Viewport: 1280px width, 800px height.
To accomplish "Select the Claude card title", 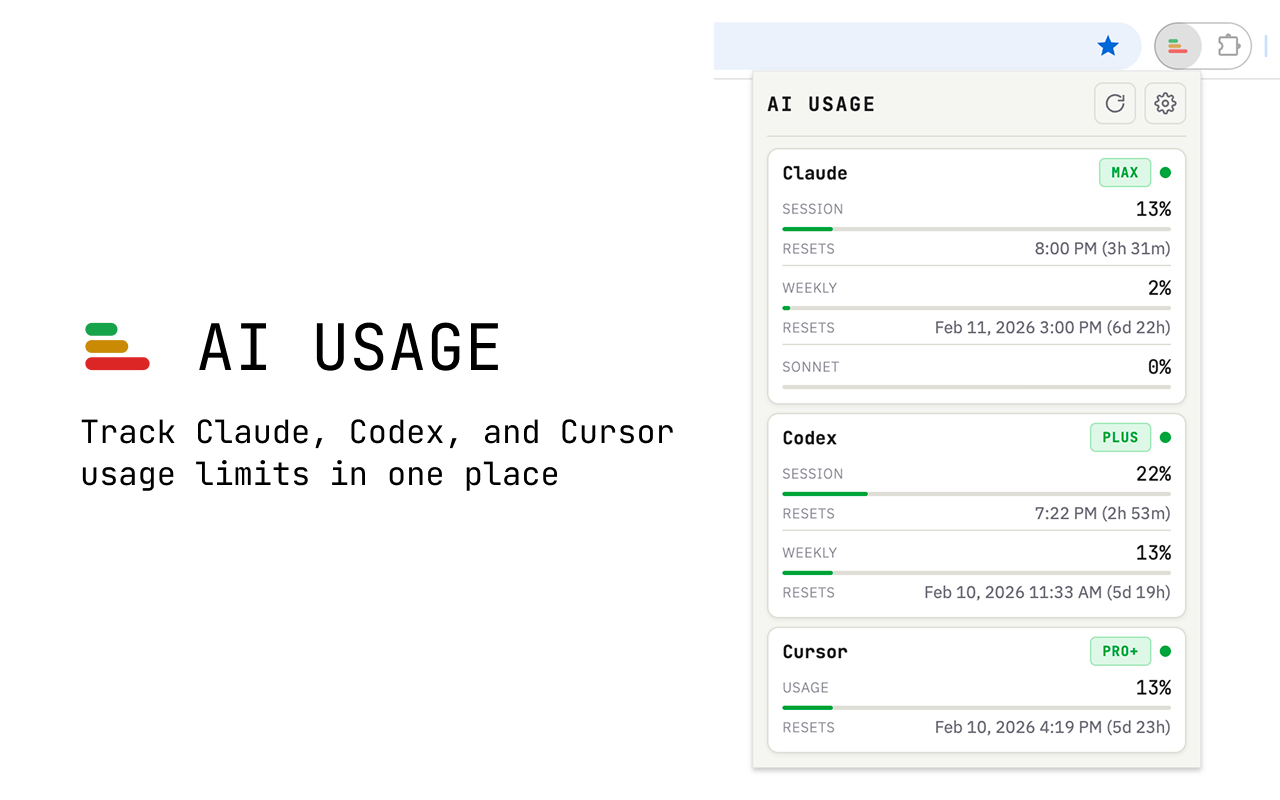I will click(x=815, y=173).
